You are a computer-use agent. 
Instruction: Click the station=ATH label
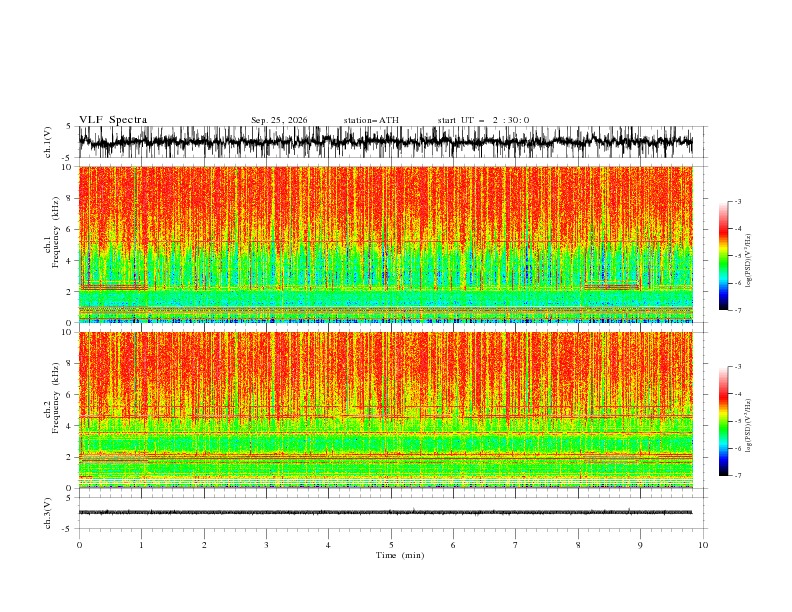371,120
